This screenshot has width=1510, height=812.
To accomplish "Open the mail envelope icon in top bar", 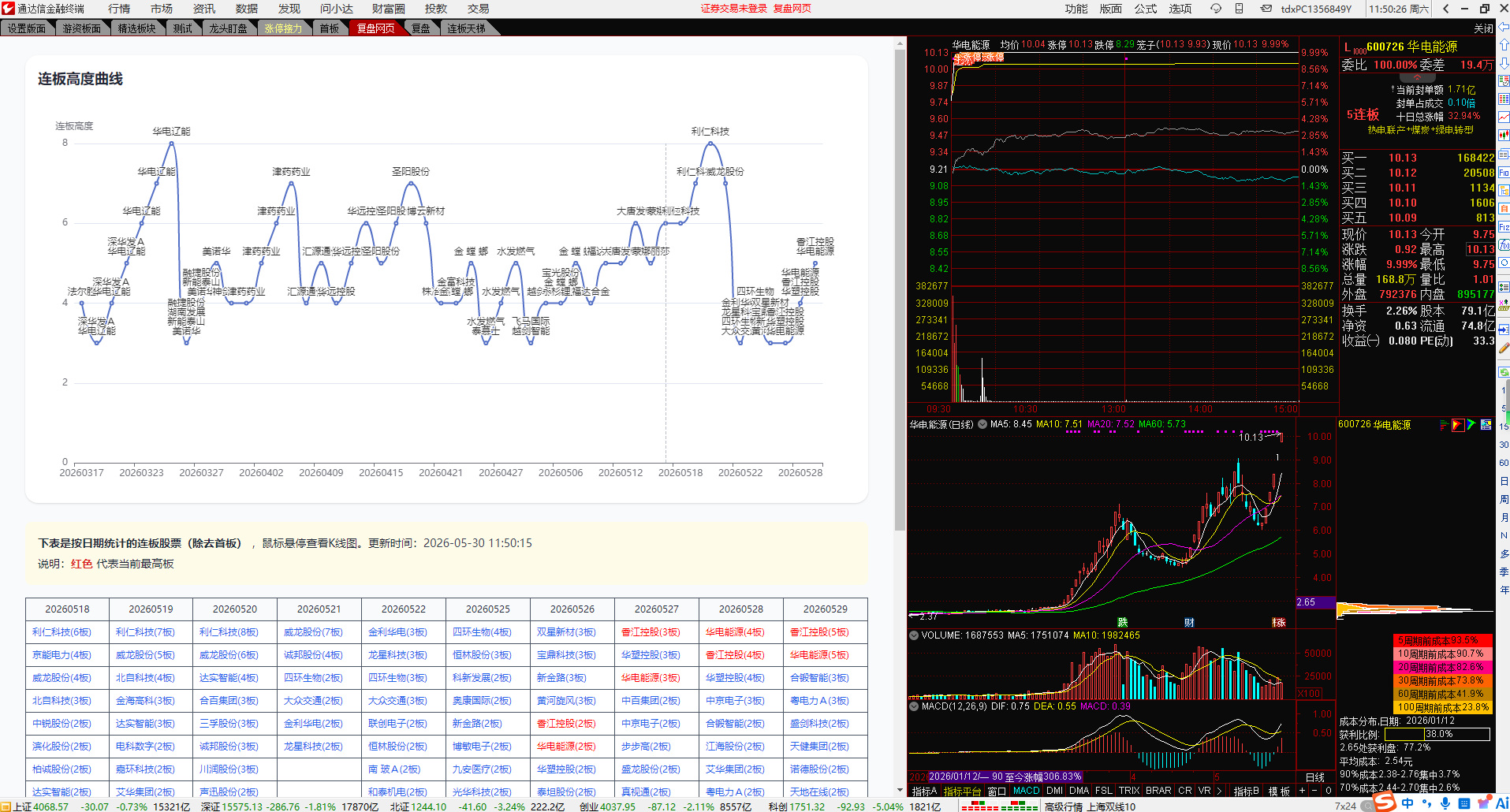I will click(x=1266, y=9).
